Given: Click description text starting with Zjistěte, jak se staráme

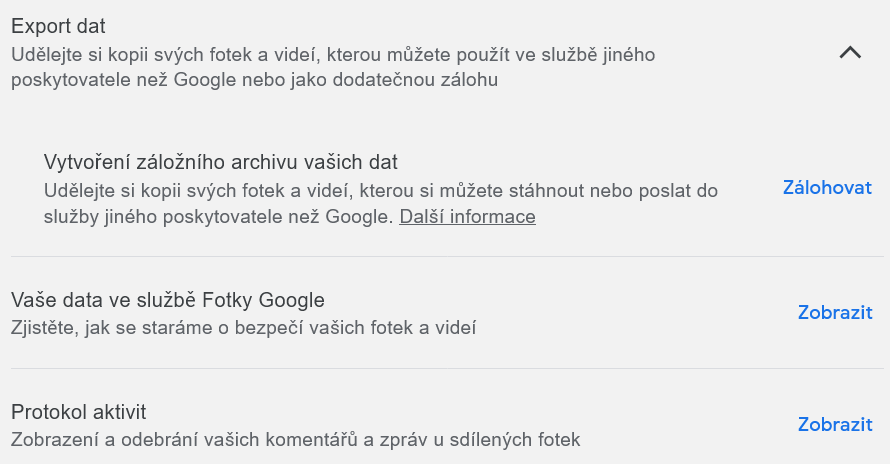Looking at the screenshot, I should (243, 327).
